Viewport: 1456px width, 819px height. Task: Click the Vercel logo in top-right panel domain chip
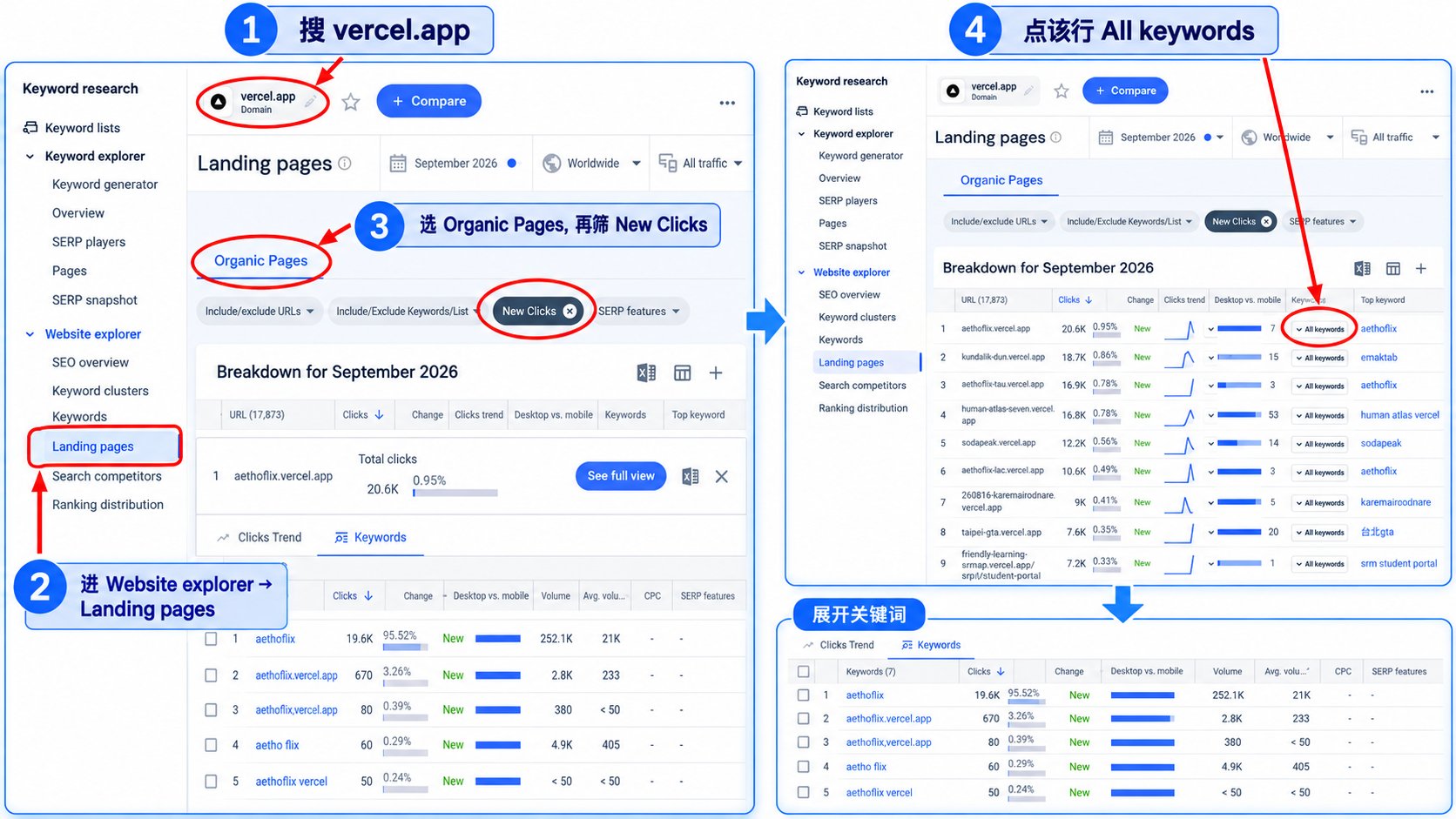[954, 91]
